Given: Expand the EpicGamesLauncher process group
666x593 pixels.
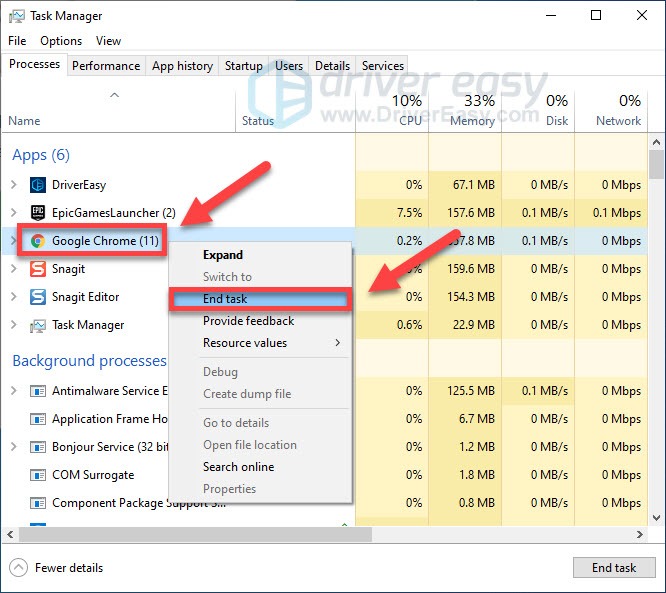Looking at the screenshot, I should coord(14,213).
